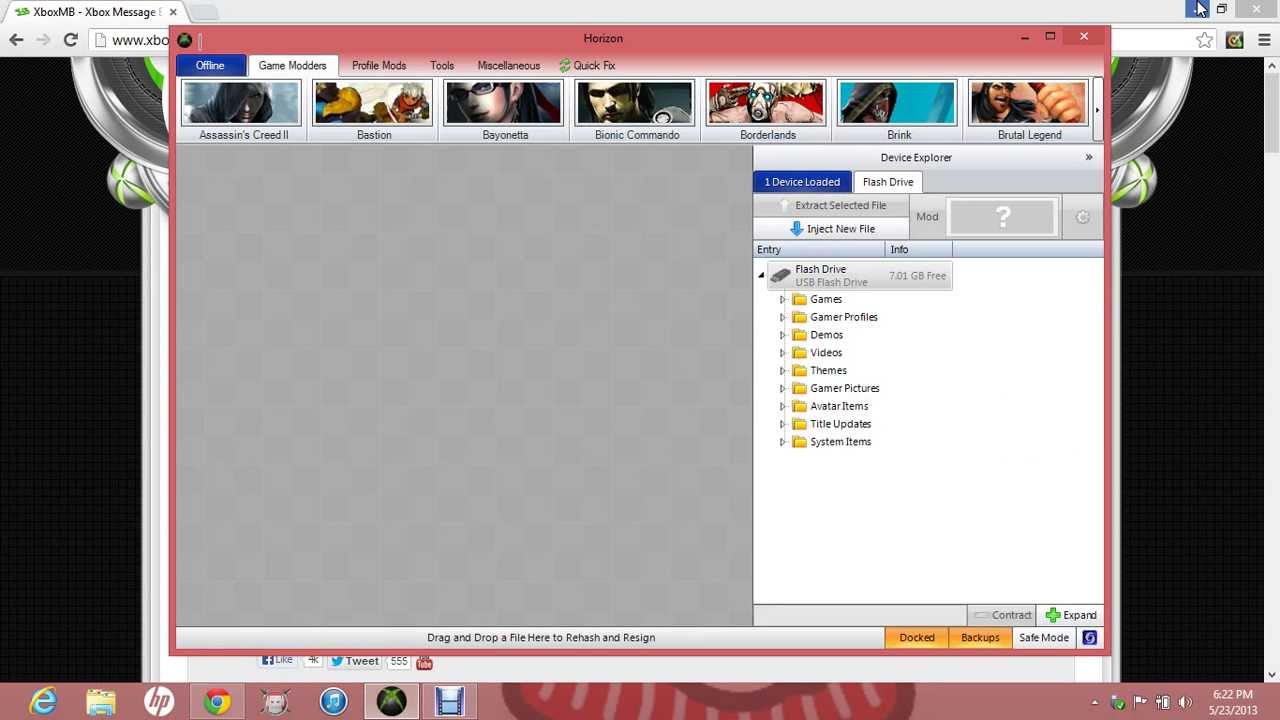Screen dimensions: 1280x720
Task: Expand the Videos folder arrow
Action: (783, 353)
